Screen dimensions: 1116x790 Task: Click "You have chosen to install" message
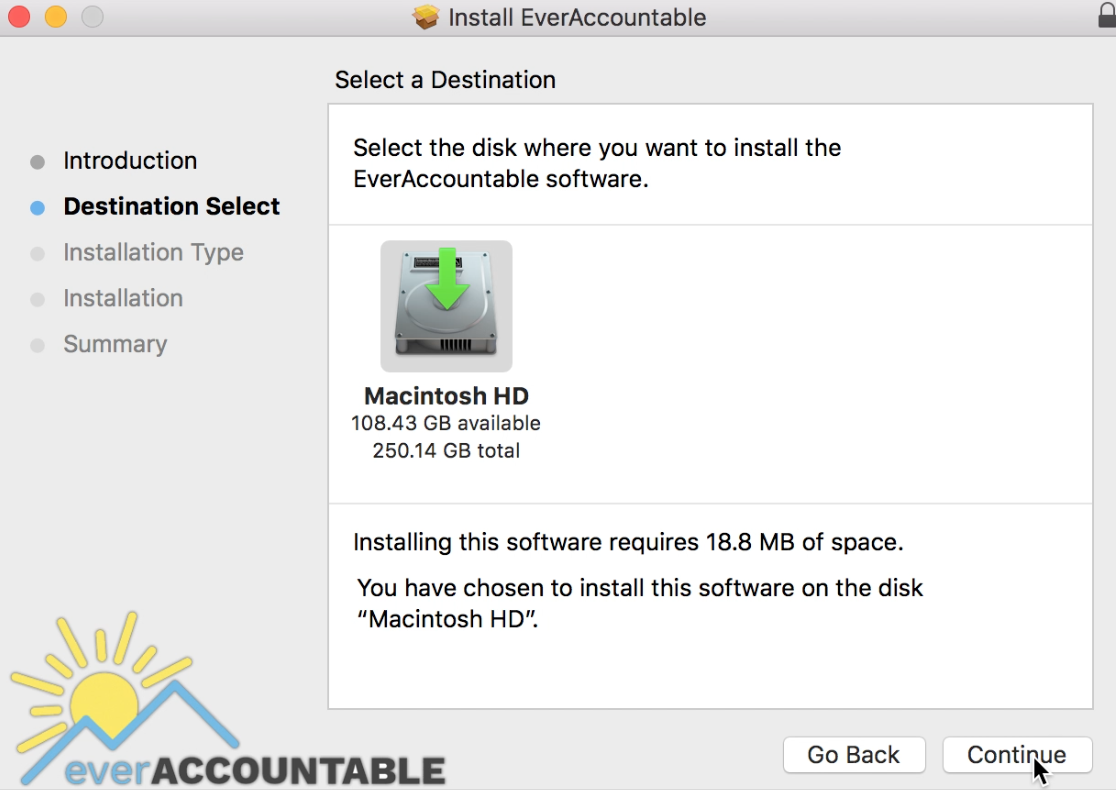(x=640, y=604)
